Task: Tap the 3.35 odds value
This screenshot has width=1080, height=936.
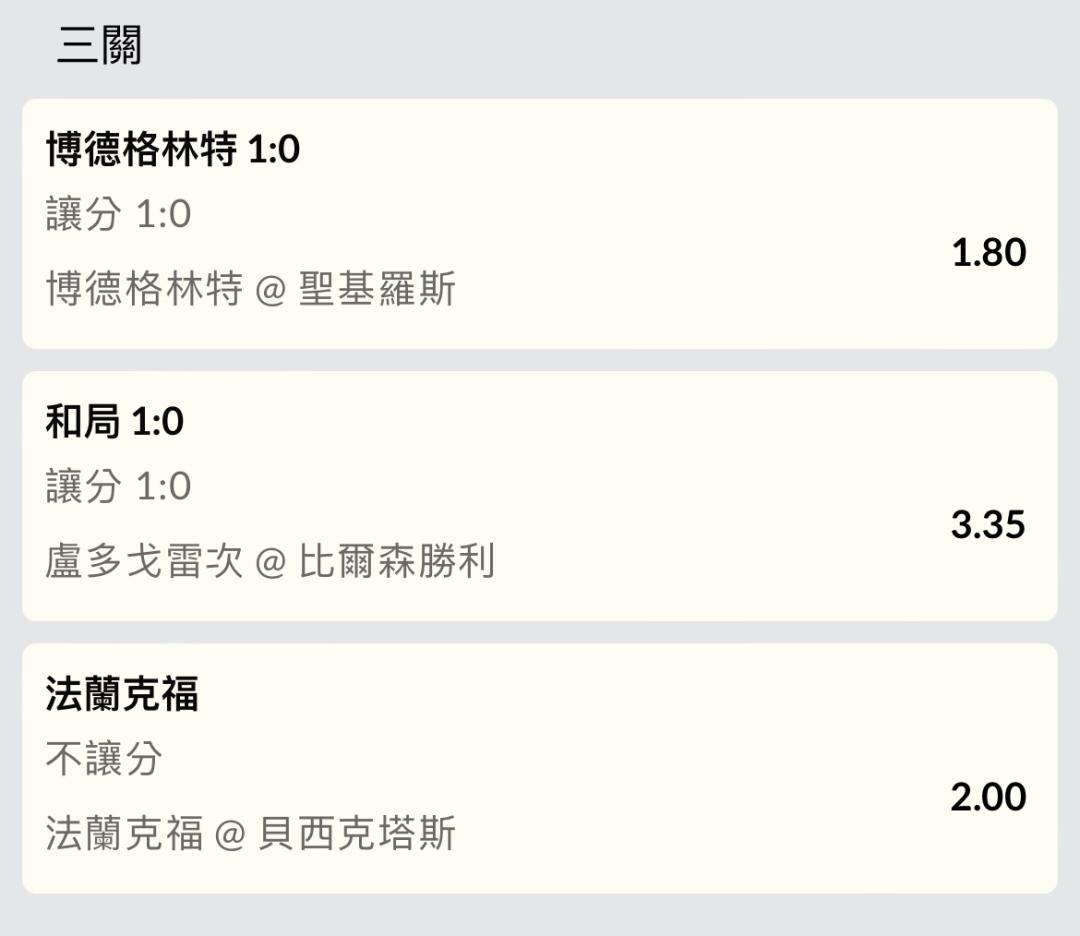Action: tap(988, 524)
